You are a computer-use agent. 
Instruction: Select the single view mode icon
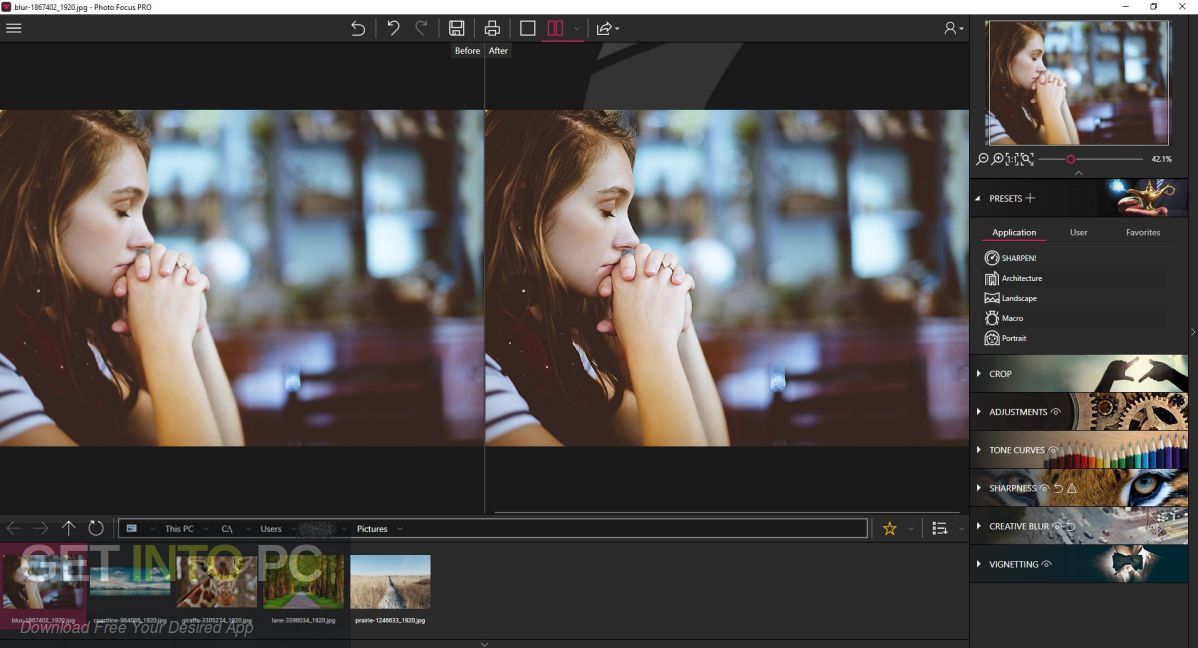[528, 28]
